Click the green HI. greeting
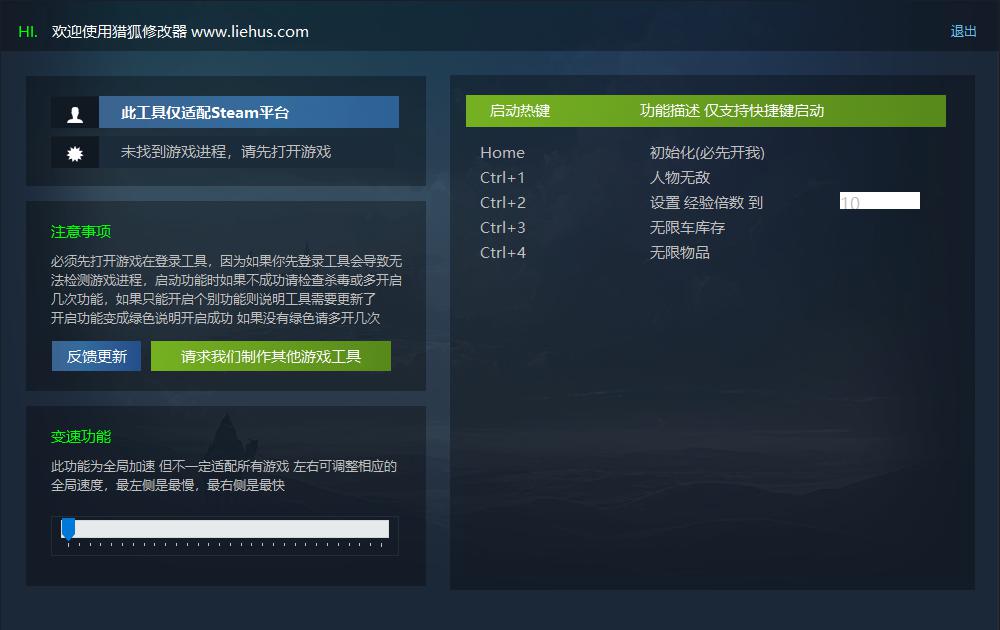Screen dimensions: 1000x630 27,32
